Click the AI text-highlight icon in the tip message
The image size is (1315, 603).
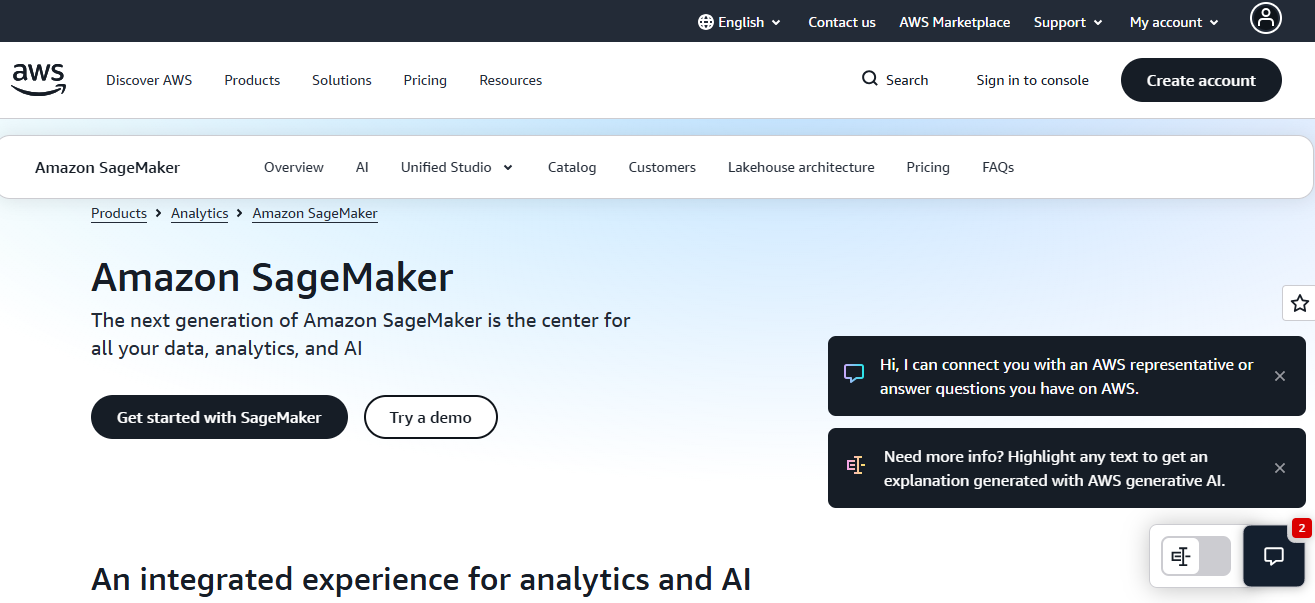tap(856, 465)
